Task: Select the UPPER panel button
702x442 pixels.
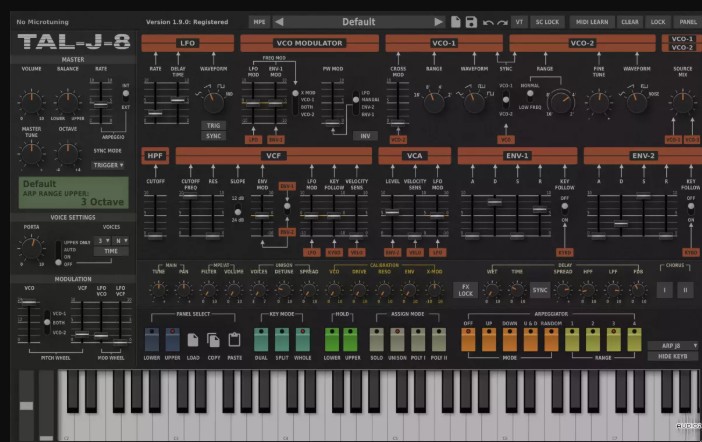Action: [172, 340]
